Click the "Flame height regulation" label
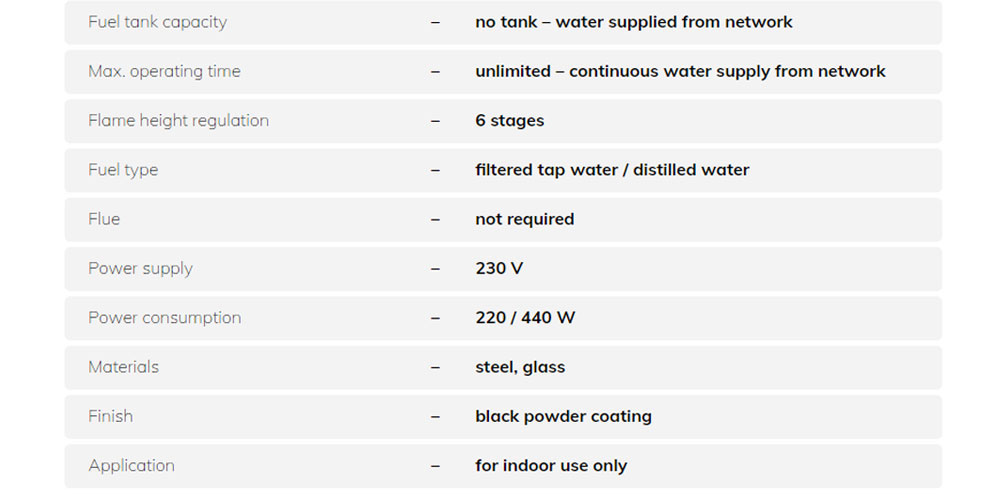This screenshot has height=500, width=1000. [178, 120]
